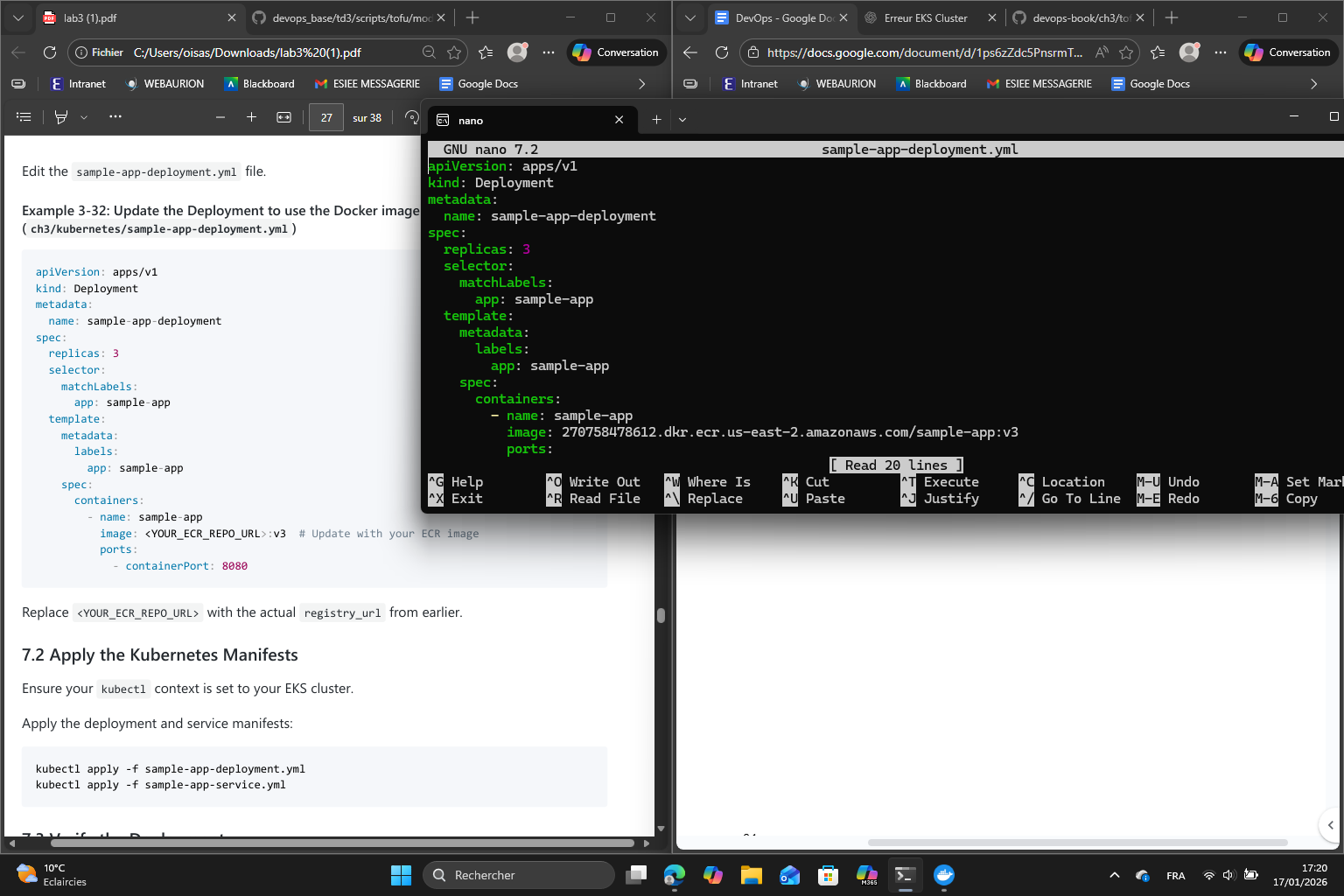This screenshot has width=1344, height=896.
Task: Open the Conversation Copilot panel
Action: coord(617,52)
